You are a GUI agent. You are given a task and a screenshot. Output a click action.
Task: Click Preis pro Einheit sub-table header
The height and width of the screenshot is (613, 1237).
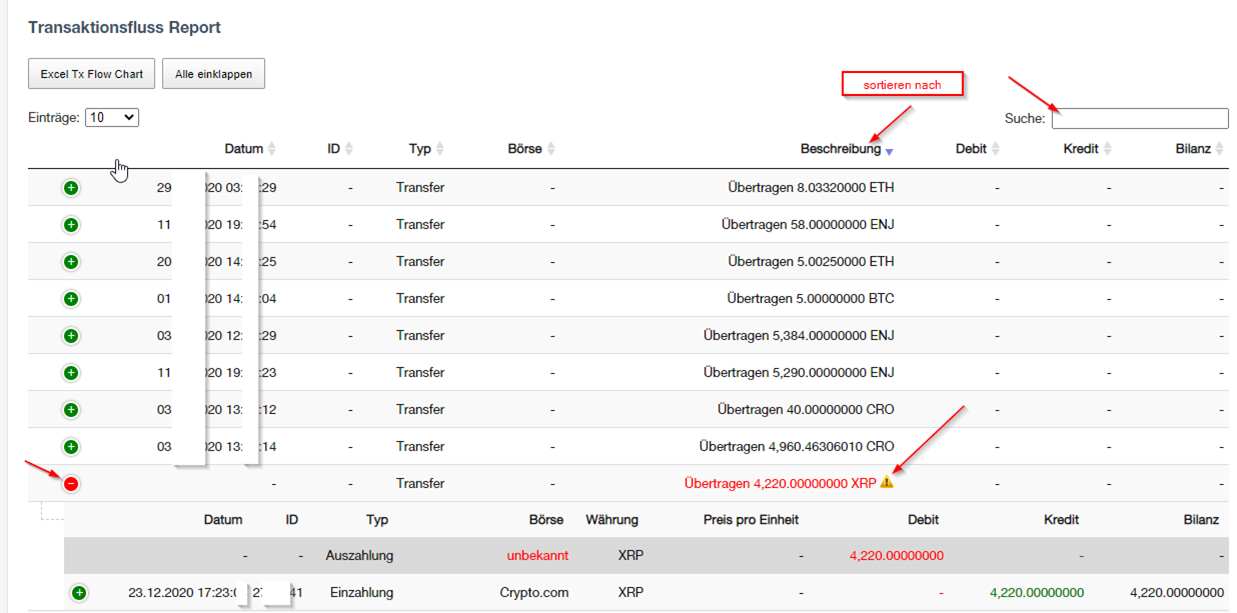click(x=751, y=520)
